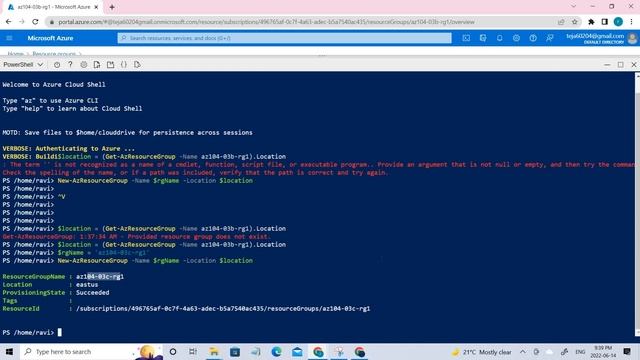Open the teja gmail account directory label
Image resolution: width=640 pixels, height=360 pixels.
pyautogui.click(x=595, y=38)
